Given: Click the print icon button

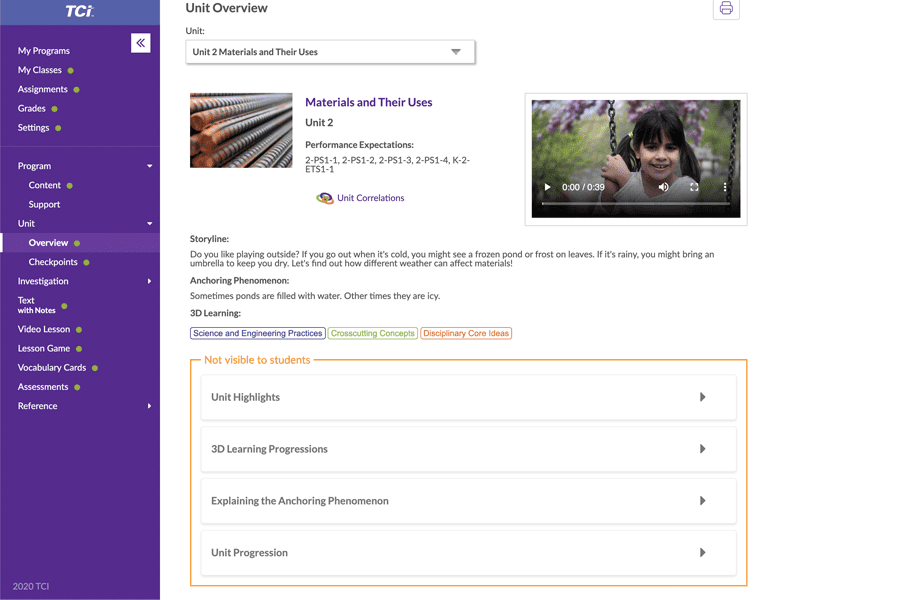Looking at the screenshot, I should (726, 9).
